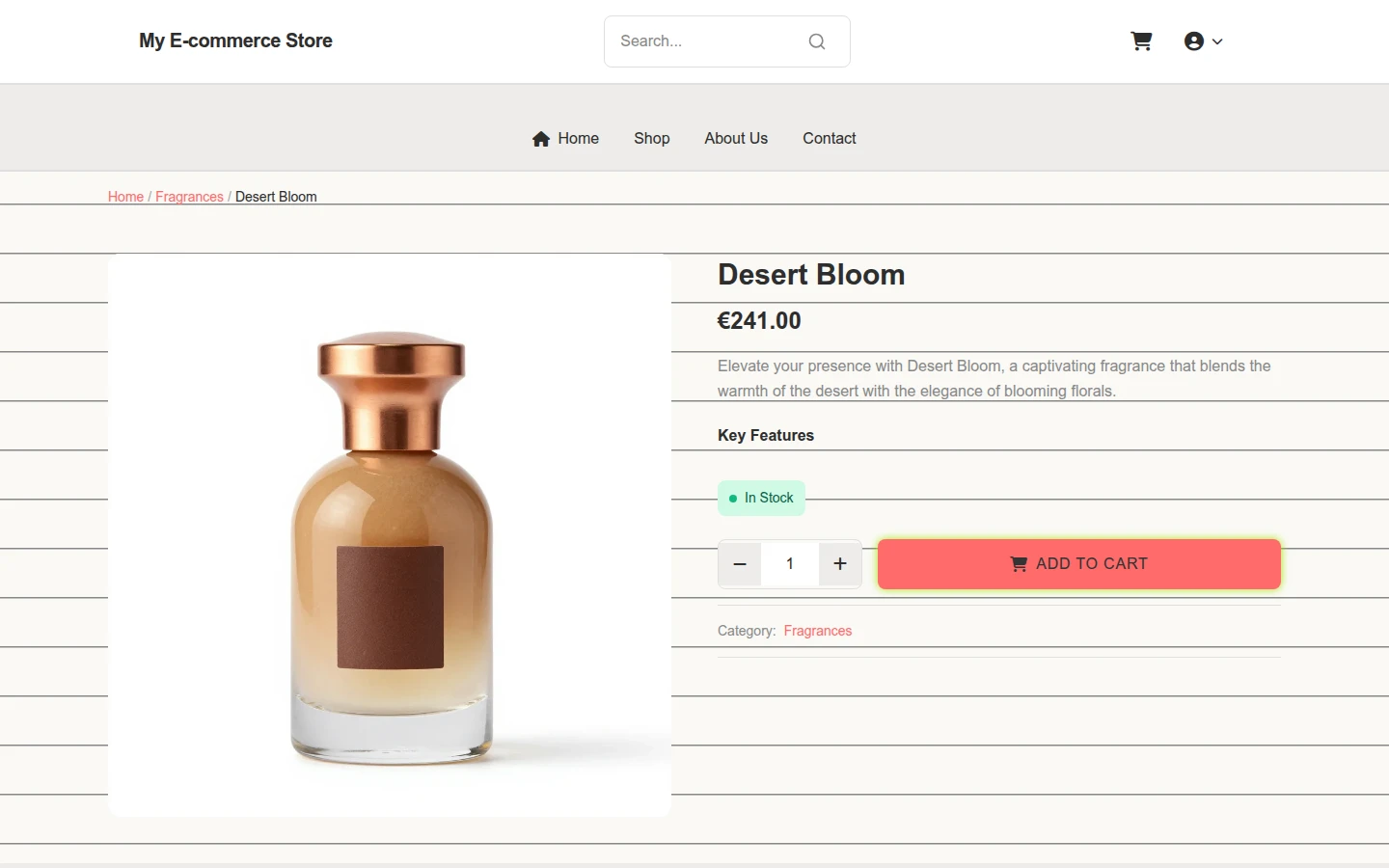Click the Key Features heading
The image size is (1389, 868).
[766, 435]
